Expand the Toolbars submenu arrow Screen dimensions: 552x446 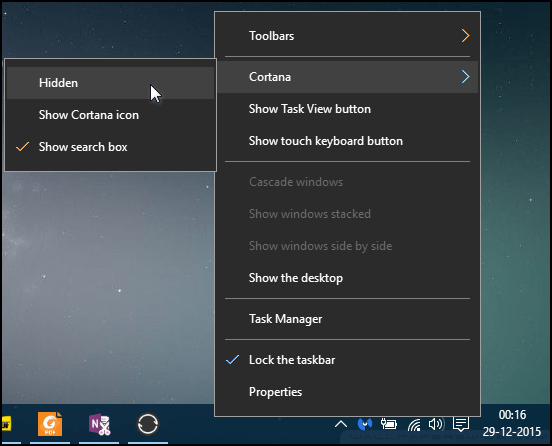coord(465,36)
